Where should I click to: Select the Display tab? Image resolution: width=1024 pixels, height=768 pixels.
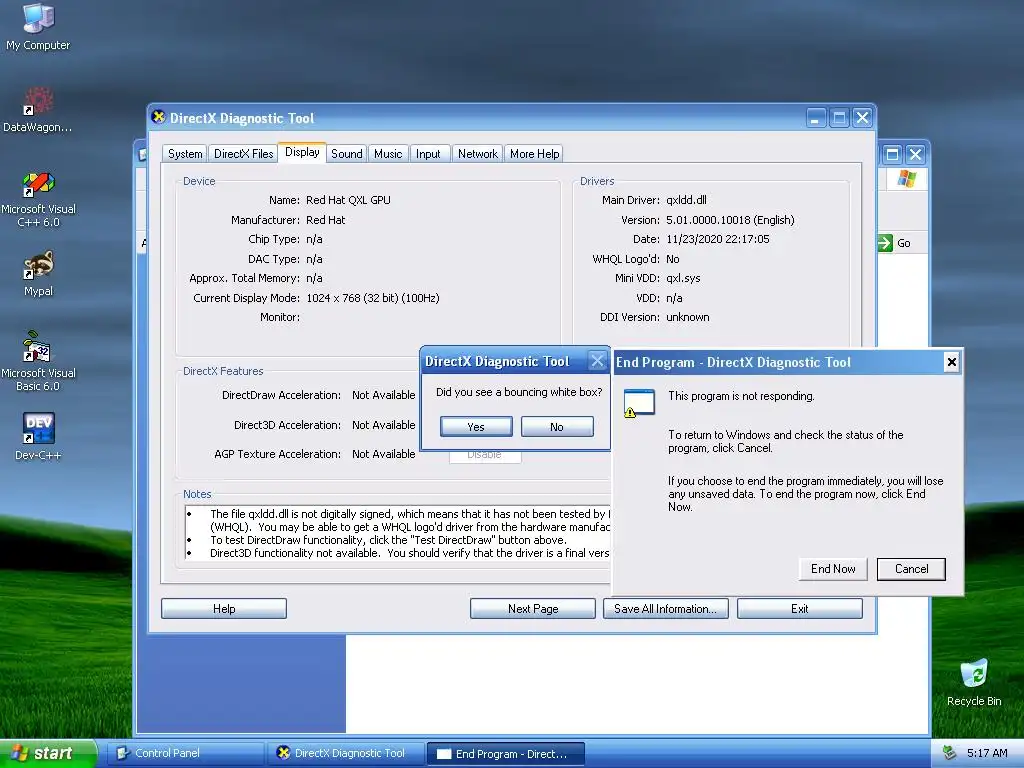pos(302,152)
